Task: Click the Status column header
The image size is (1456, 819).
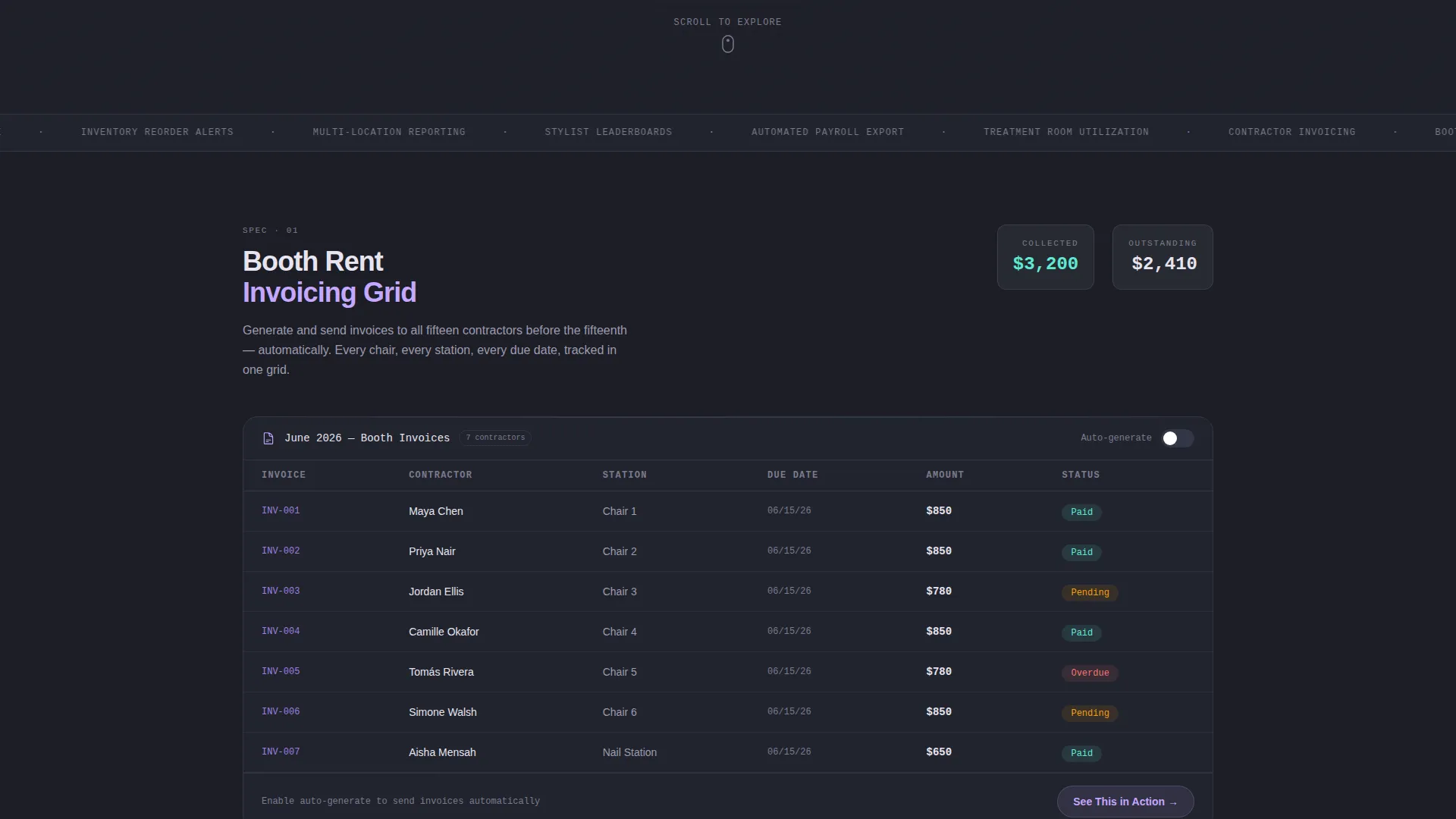Action: pyautogui.click(x=1081, y=475)
